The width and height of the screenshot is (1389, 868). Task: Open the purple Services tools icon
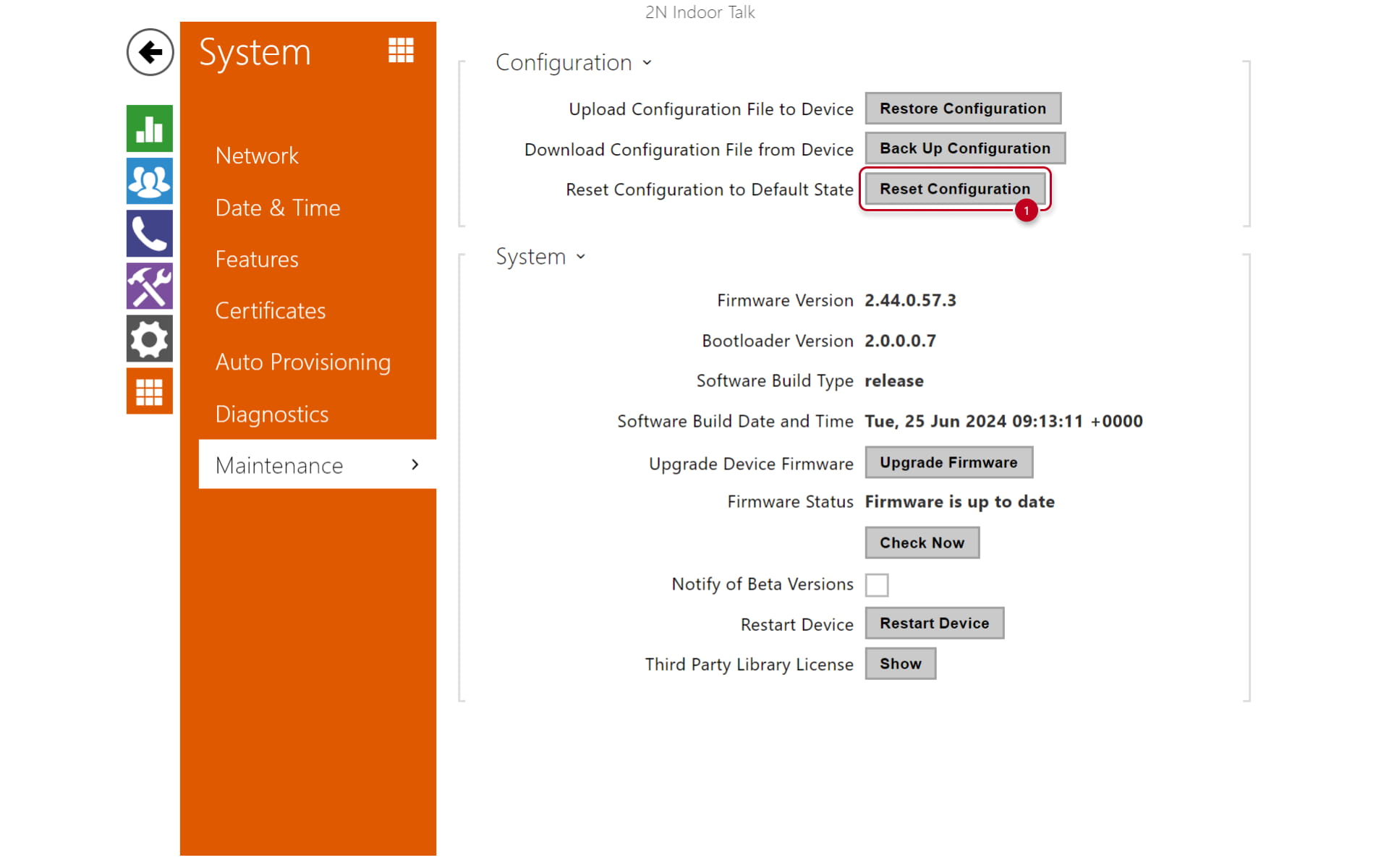150,286
